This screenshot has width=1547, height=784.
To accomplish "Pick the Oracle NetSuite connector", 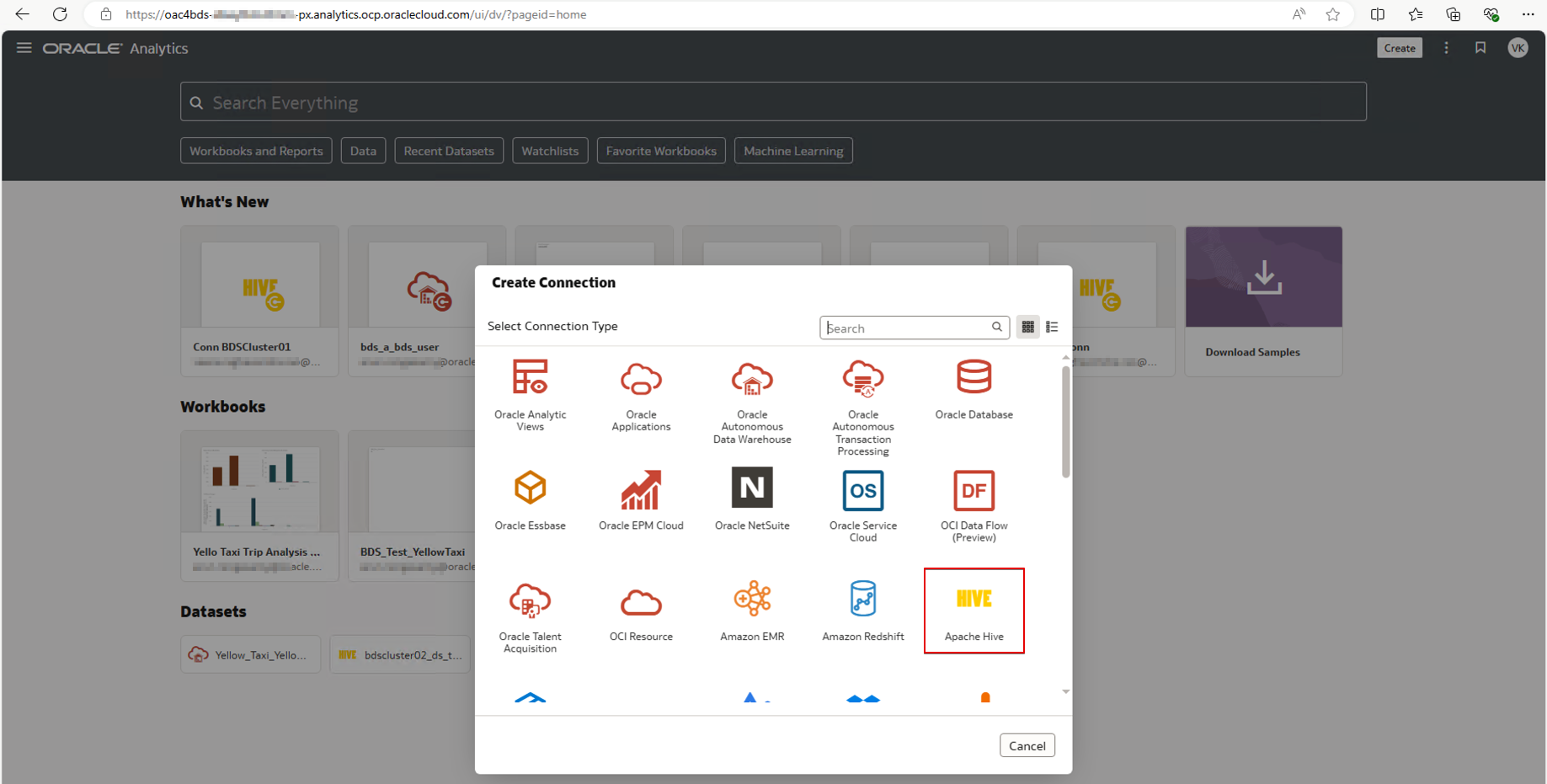I will (751, 491).
